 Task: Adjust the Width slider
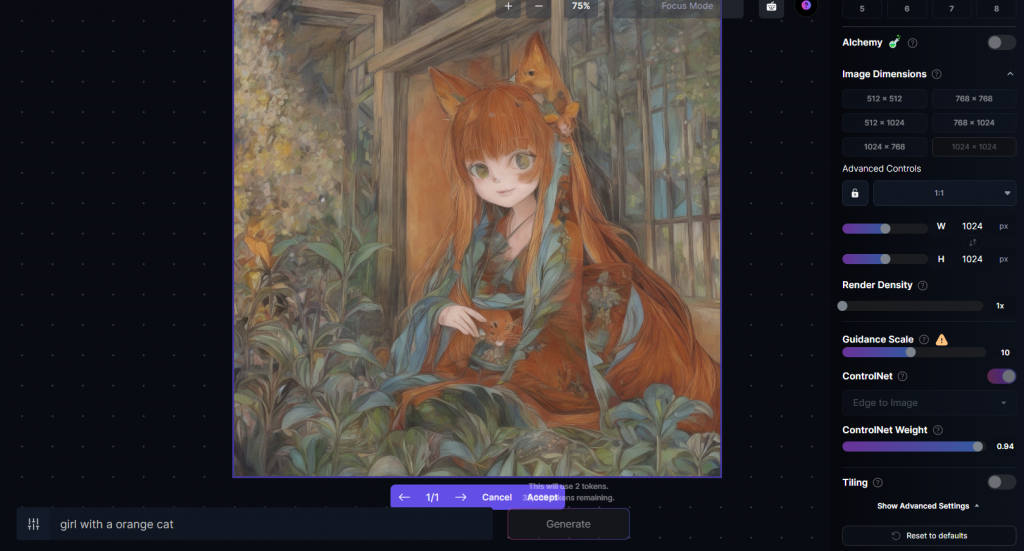click(885, 228)
